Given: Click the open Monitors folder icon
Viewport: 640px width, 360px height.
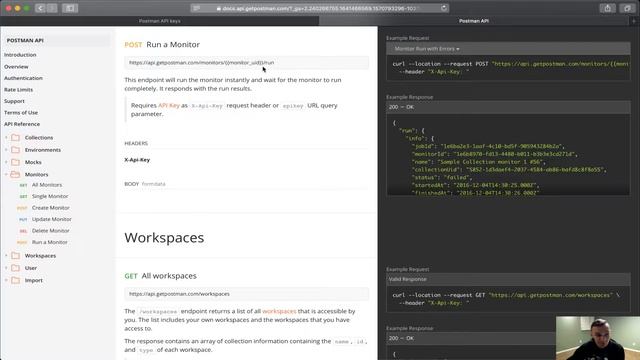Looking at the screenshot, I should point(16,174).
